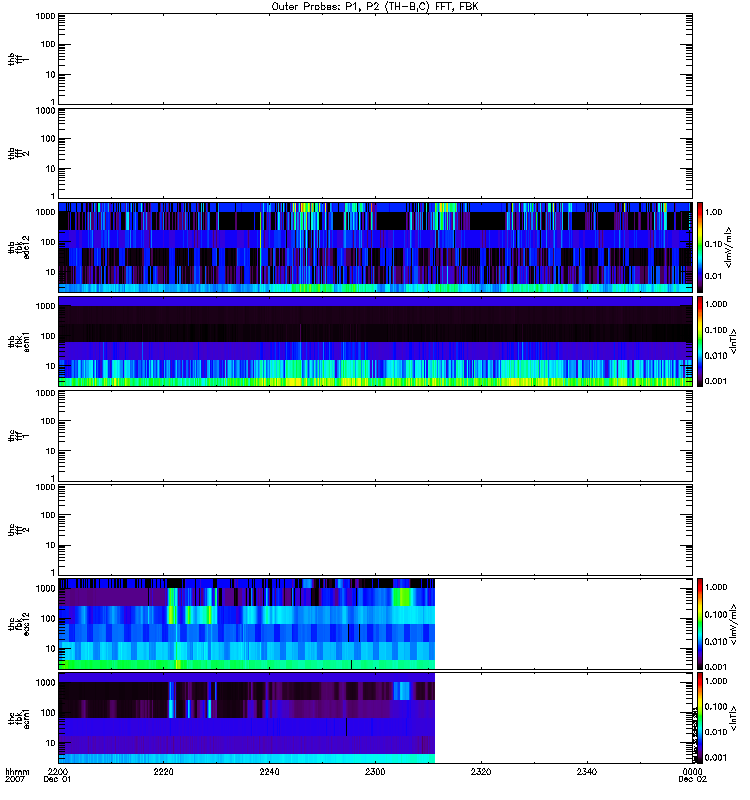The height and width of the screenshot is (800, 750).
Task: Click the color bar beside thc fbk edc12 panel
Action: 700,623
